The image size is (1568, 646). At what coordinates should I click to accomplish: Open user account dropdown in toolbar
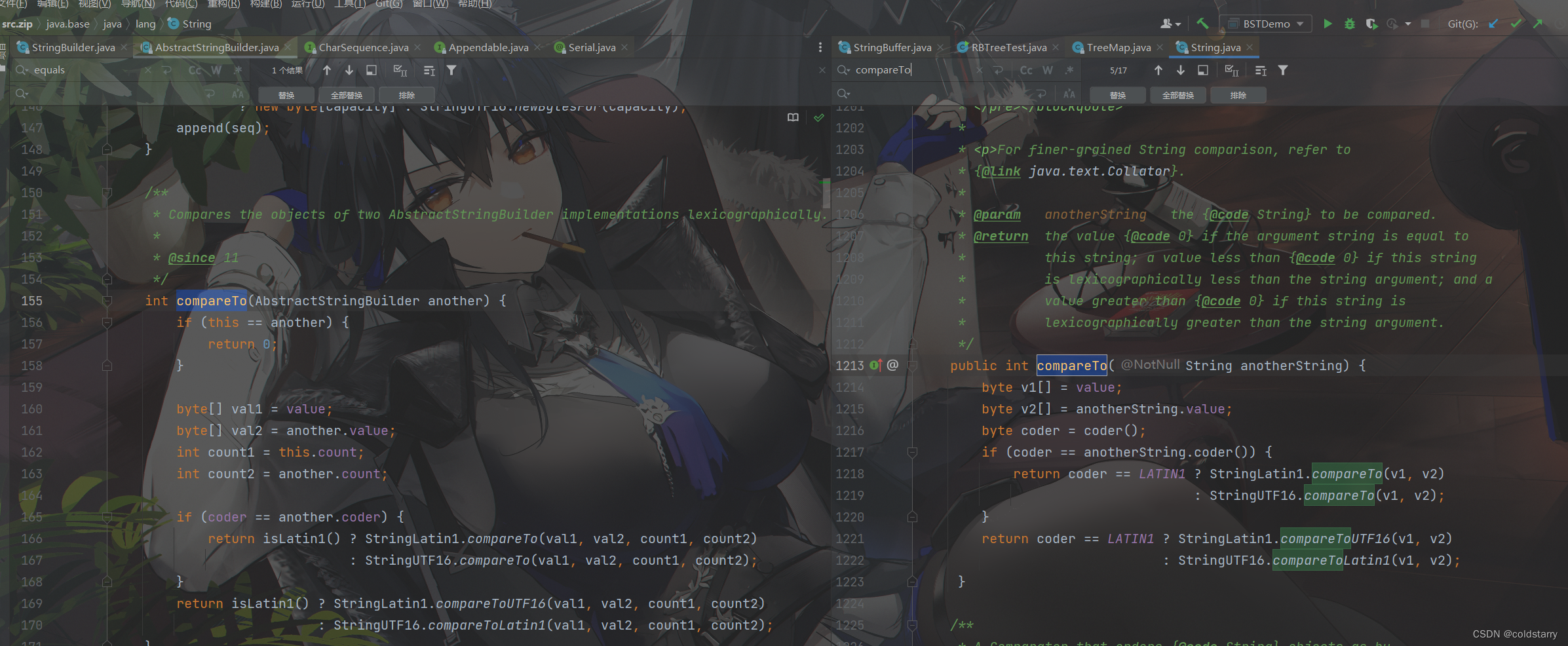1170,24
